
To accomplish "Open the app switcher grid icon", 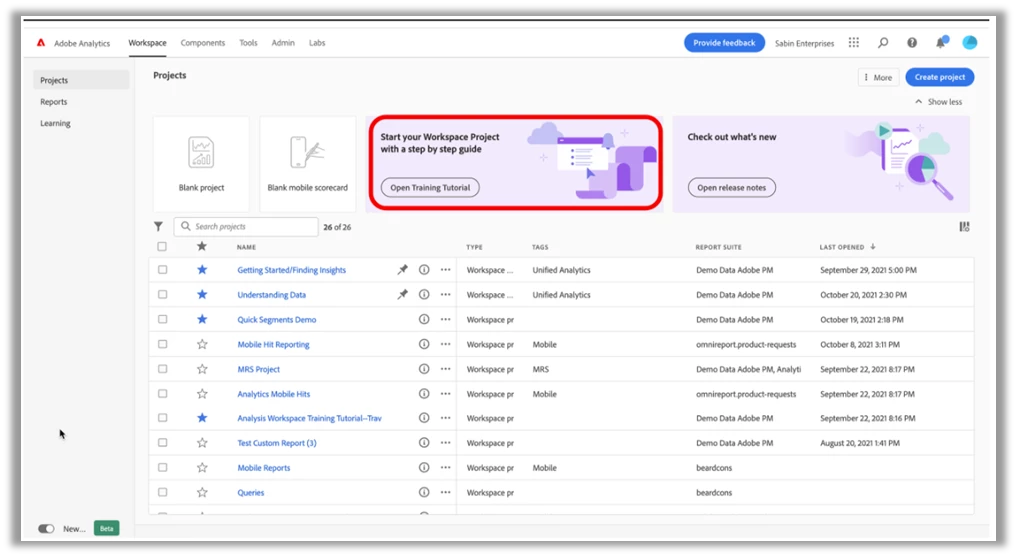I will point(854,43).
